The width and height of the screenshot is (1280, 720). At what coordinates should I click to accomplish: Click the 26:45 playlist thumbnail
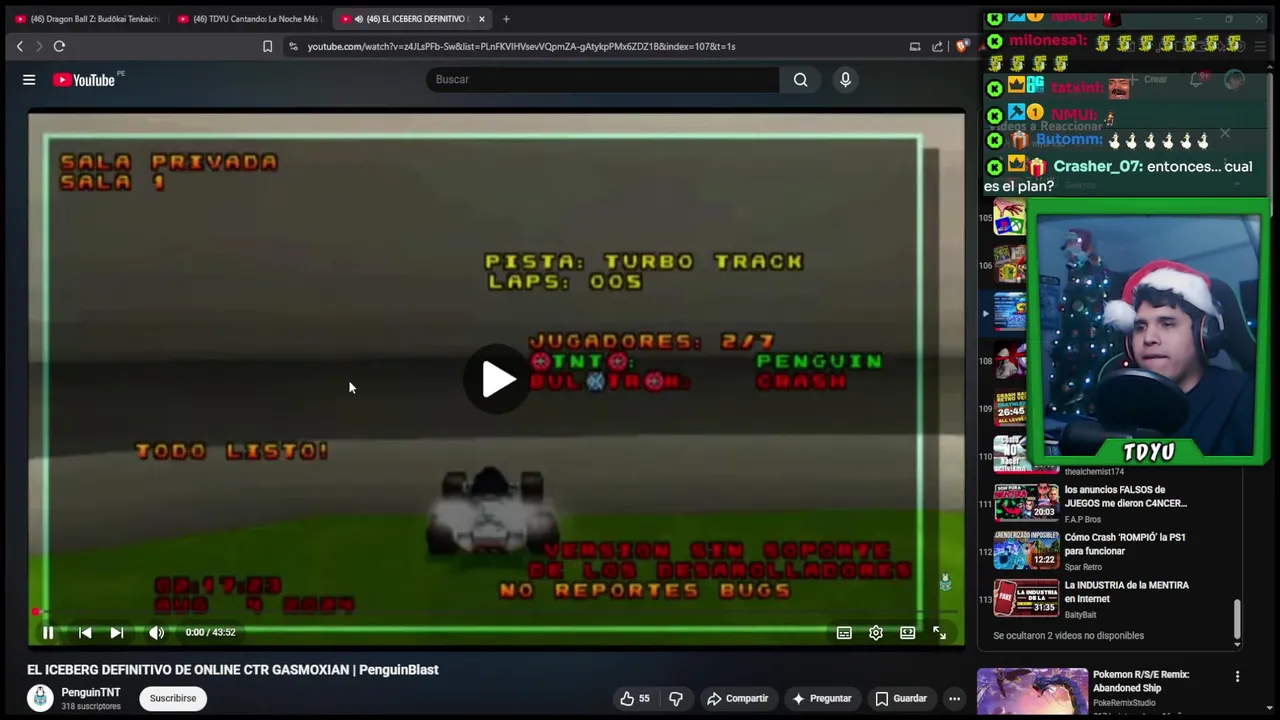(1009, 407)
